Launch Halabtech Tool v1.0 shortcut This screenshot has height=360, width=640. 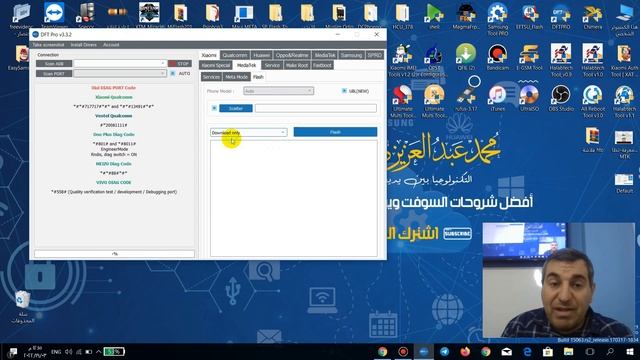click(x=592, y=60)
